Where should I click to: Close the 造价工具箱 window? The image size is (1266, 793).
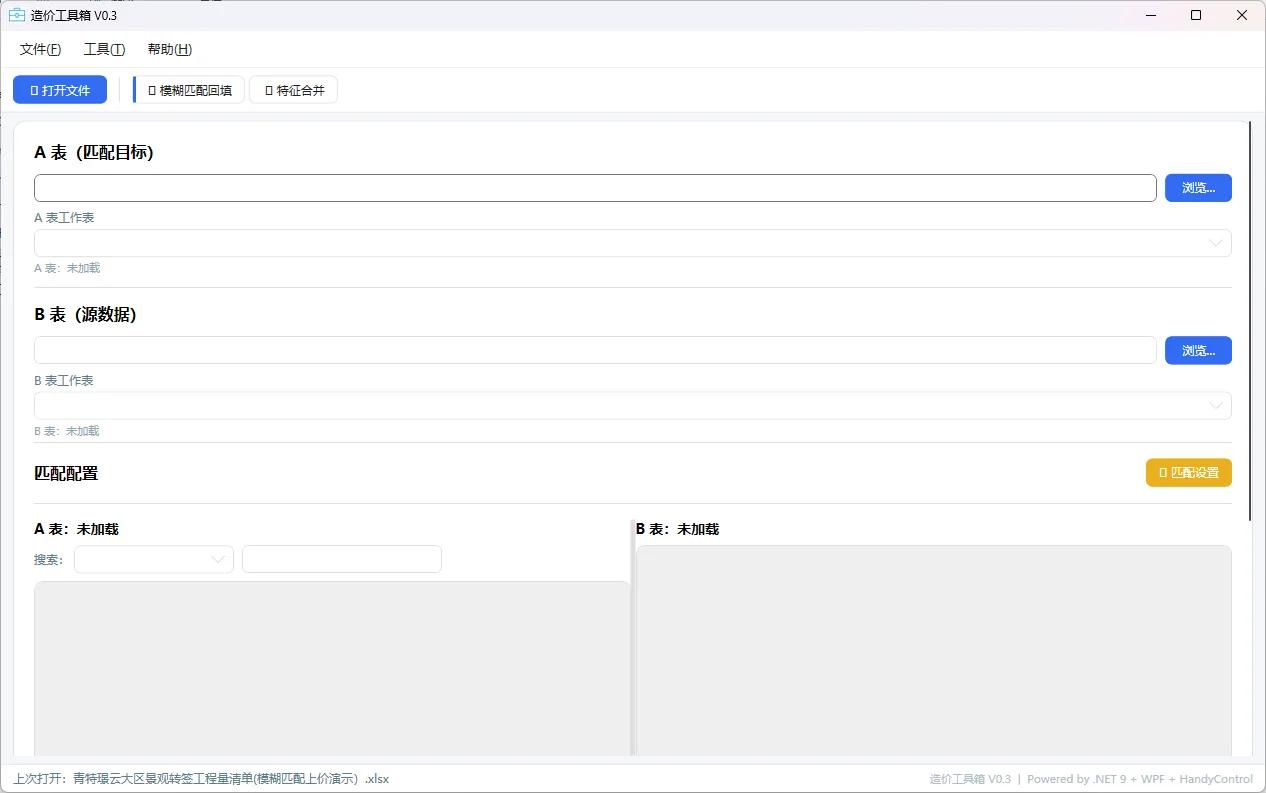coord(1242,15)
